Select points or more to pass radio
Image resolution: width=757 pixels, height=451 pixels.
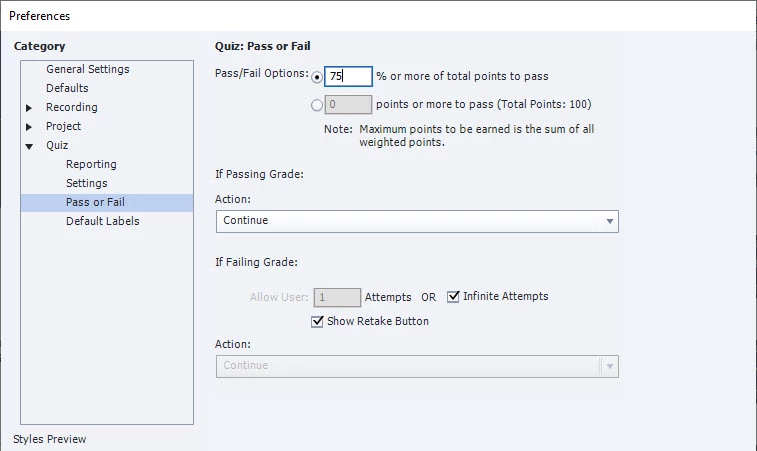(x=317, y=104)
